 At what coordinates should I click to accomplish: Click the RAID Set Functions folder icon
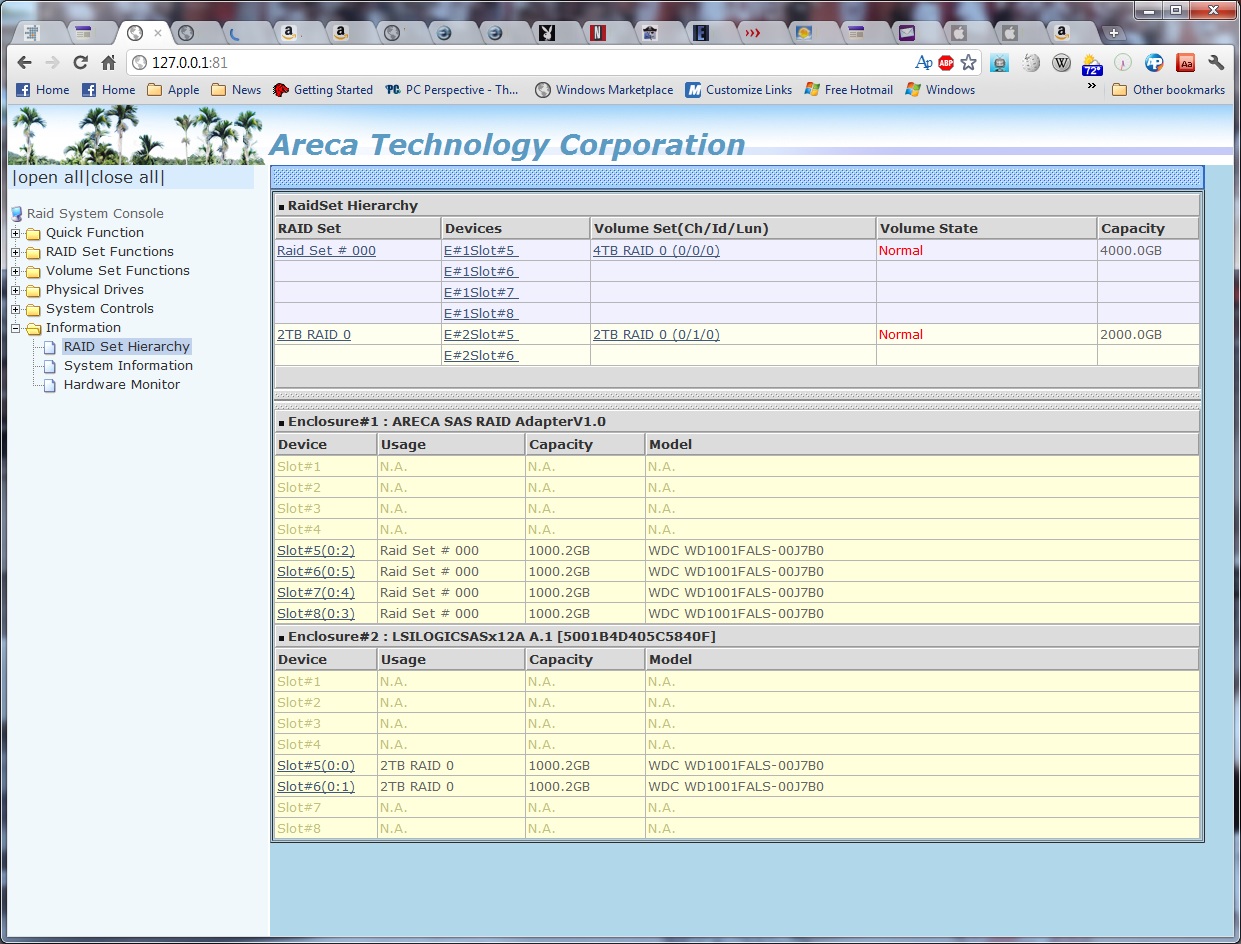click(33, 252)
